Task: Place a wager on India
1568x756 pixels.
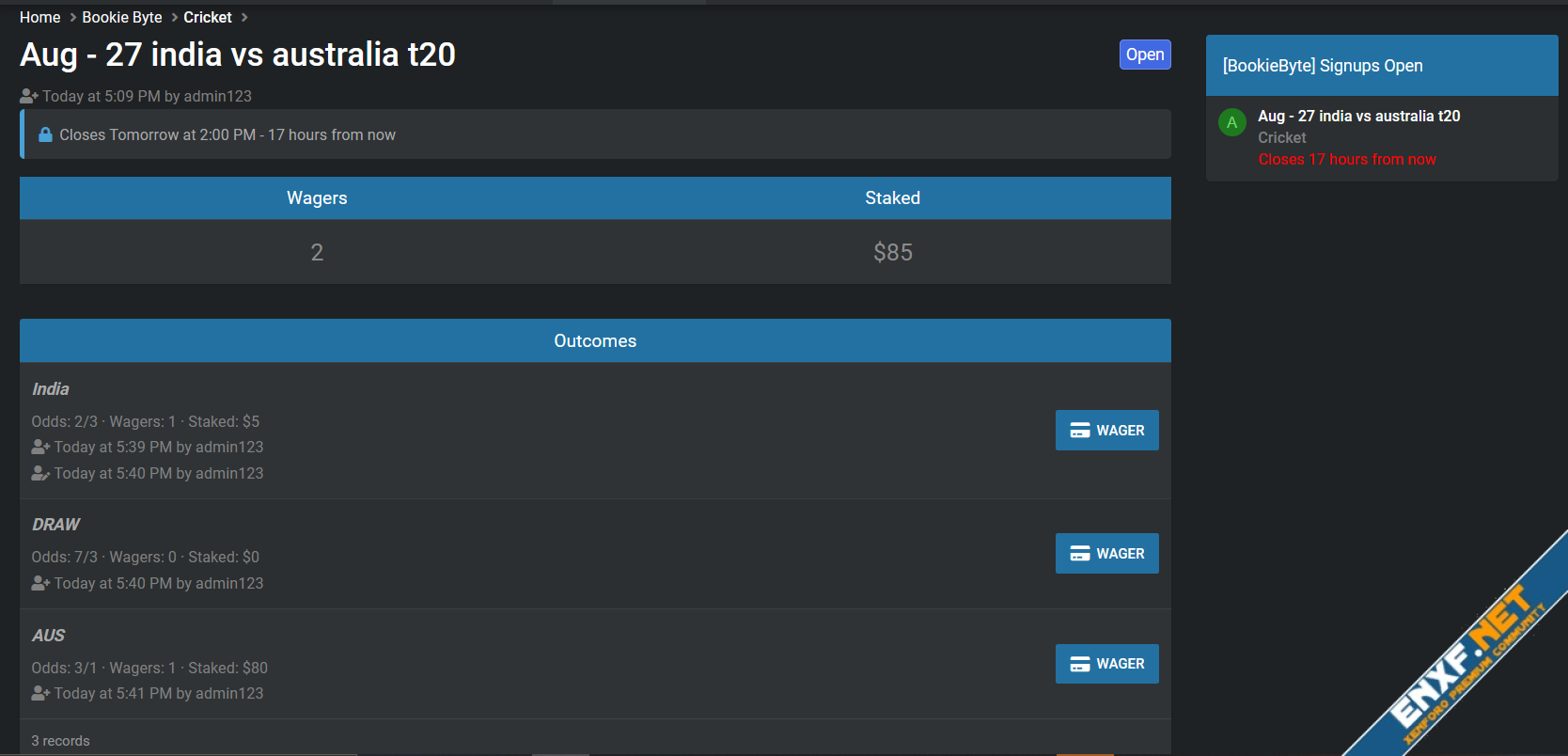Action: pos(1106,431)
